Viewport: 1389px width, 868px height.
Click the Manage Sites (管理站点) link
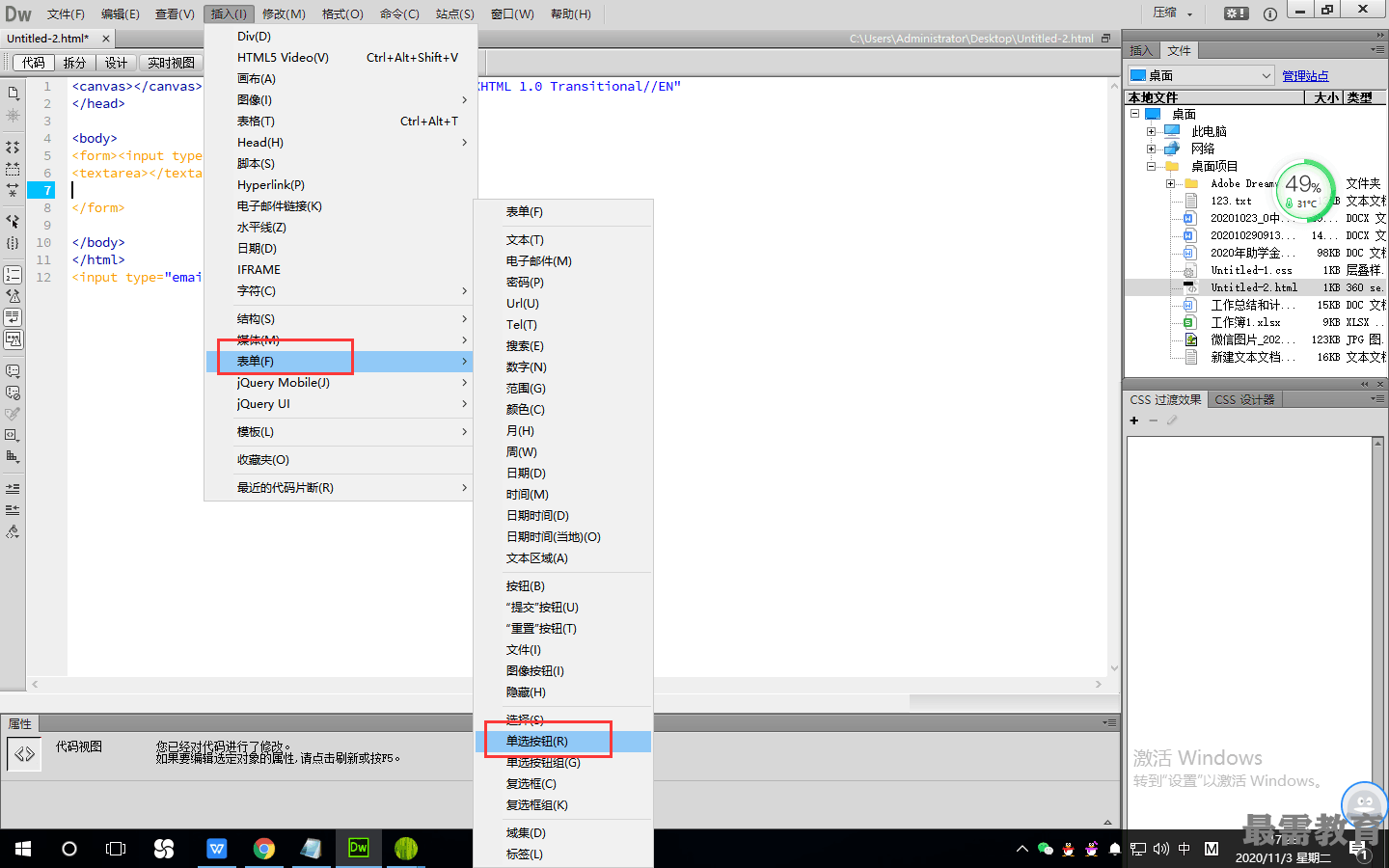pyautogui.click(x=1305, y=75)
